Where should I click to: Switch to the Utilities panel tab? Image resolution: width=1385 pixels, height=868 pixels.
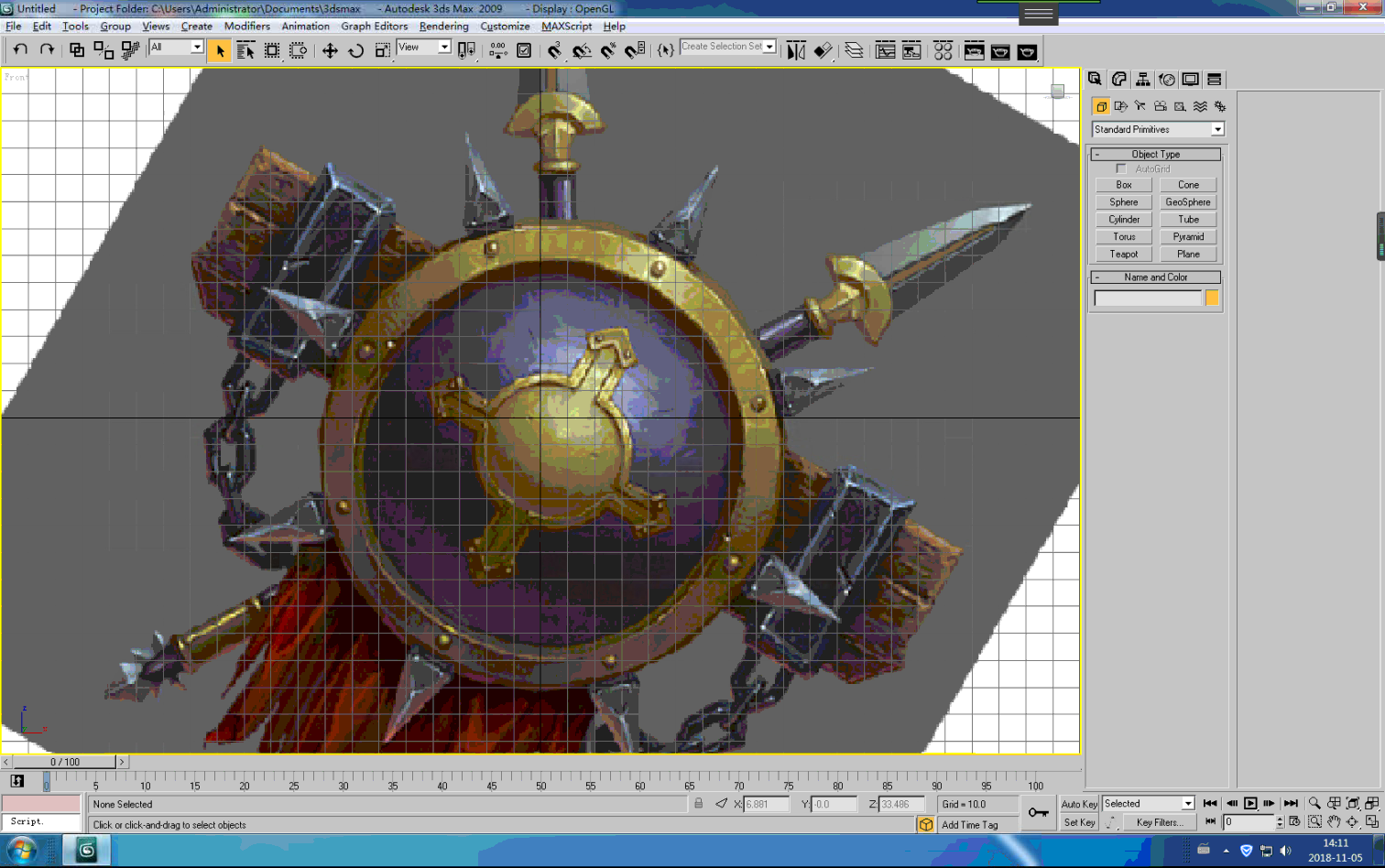tap(1214, 80)
